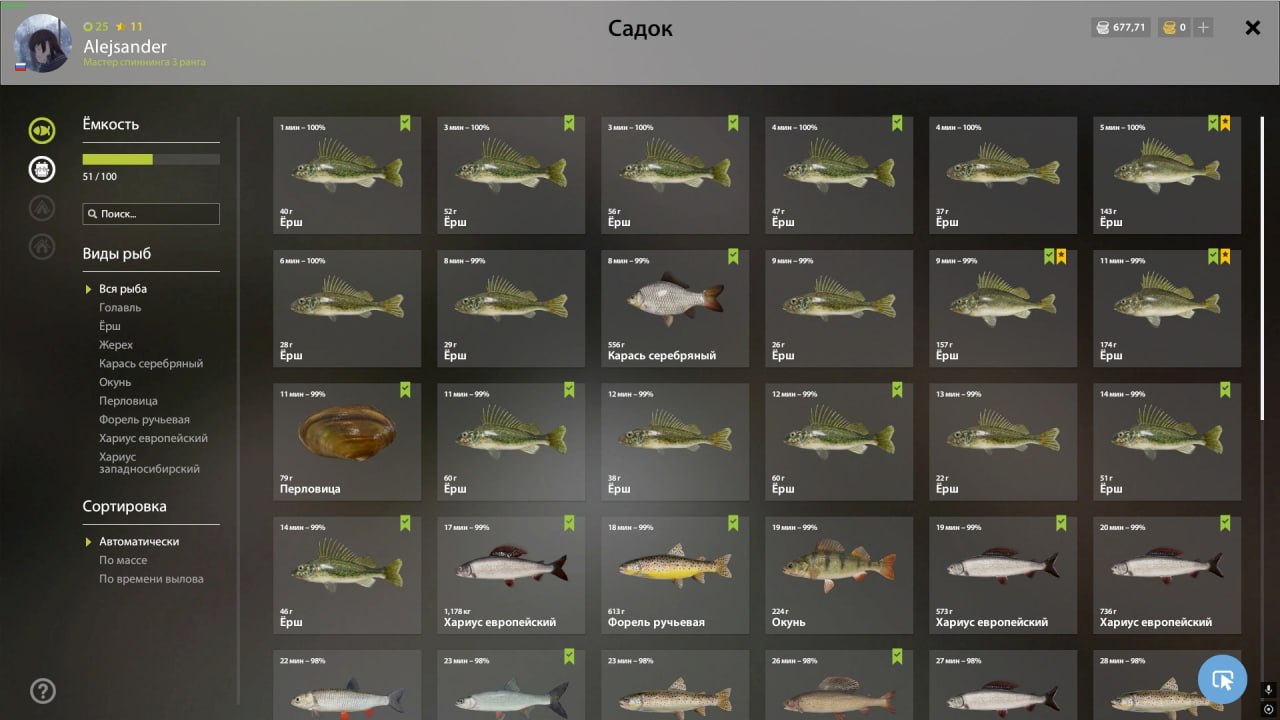Filter fish by Голавль species
Image resolution: width=1280 pixels, height=720 pixels.
(120, 307)
